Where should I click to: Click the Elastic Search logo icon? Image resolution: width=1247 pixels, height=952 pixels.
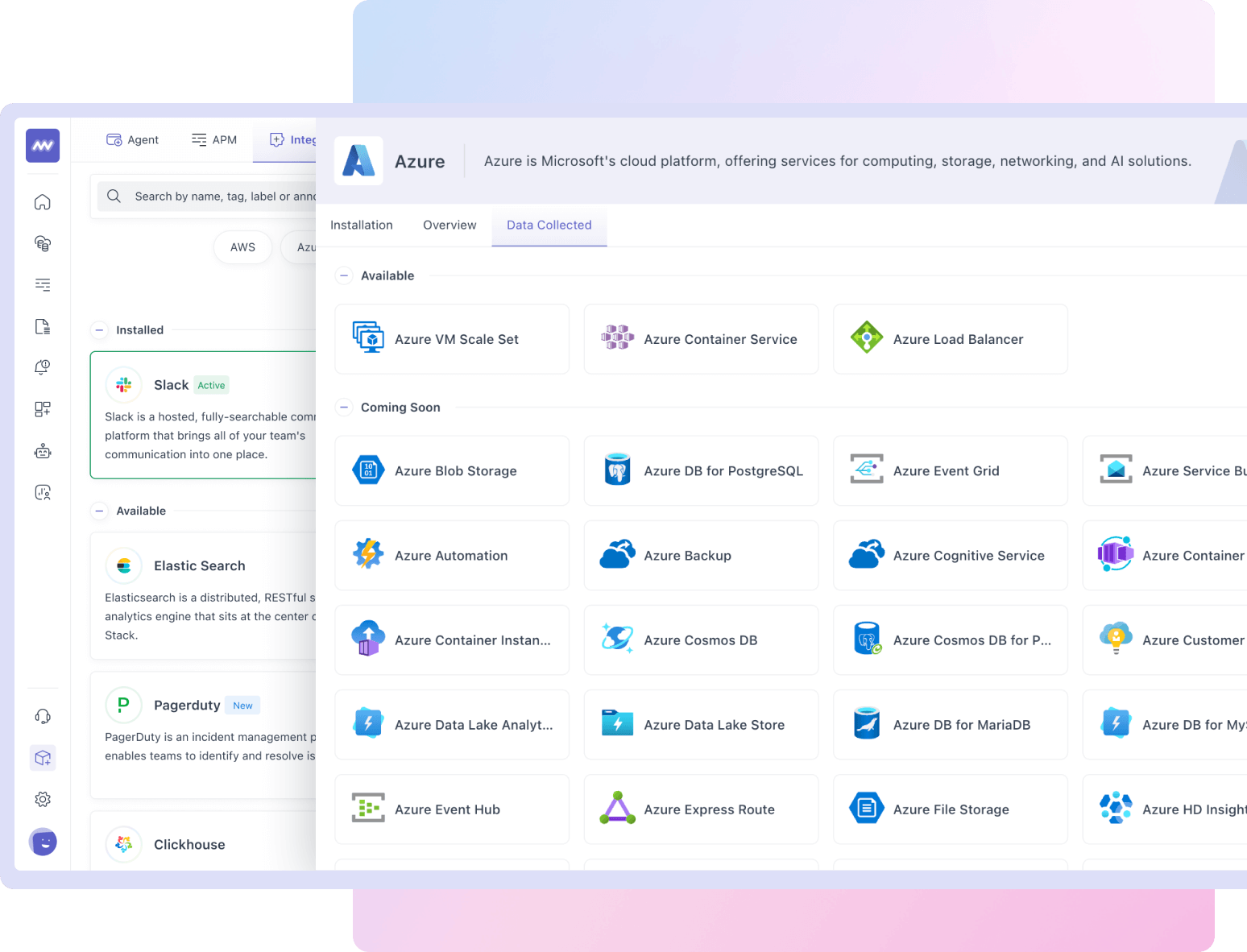click(124, 566)
